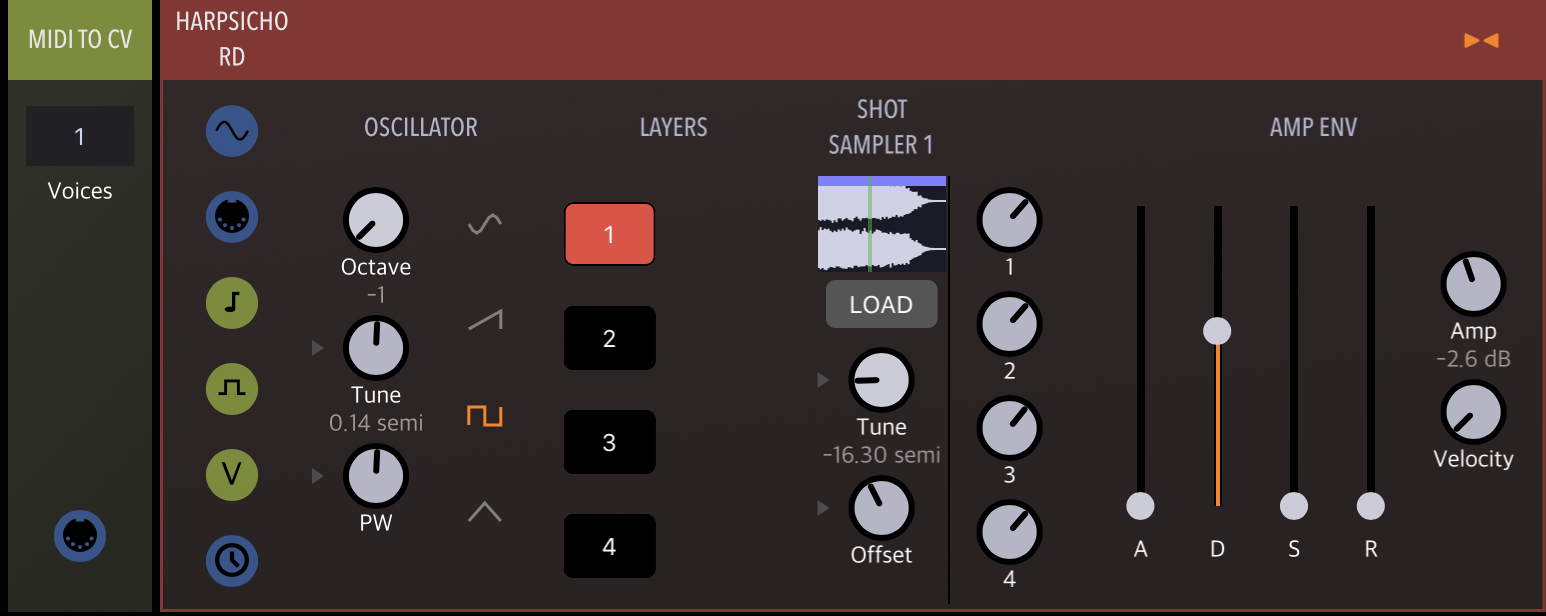Image resolution: width=1546 pixels, height=616 pixels.
Task: Click the HARPSICHORD module title
Action: (x=232, y=39)
